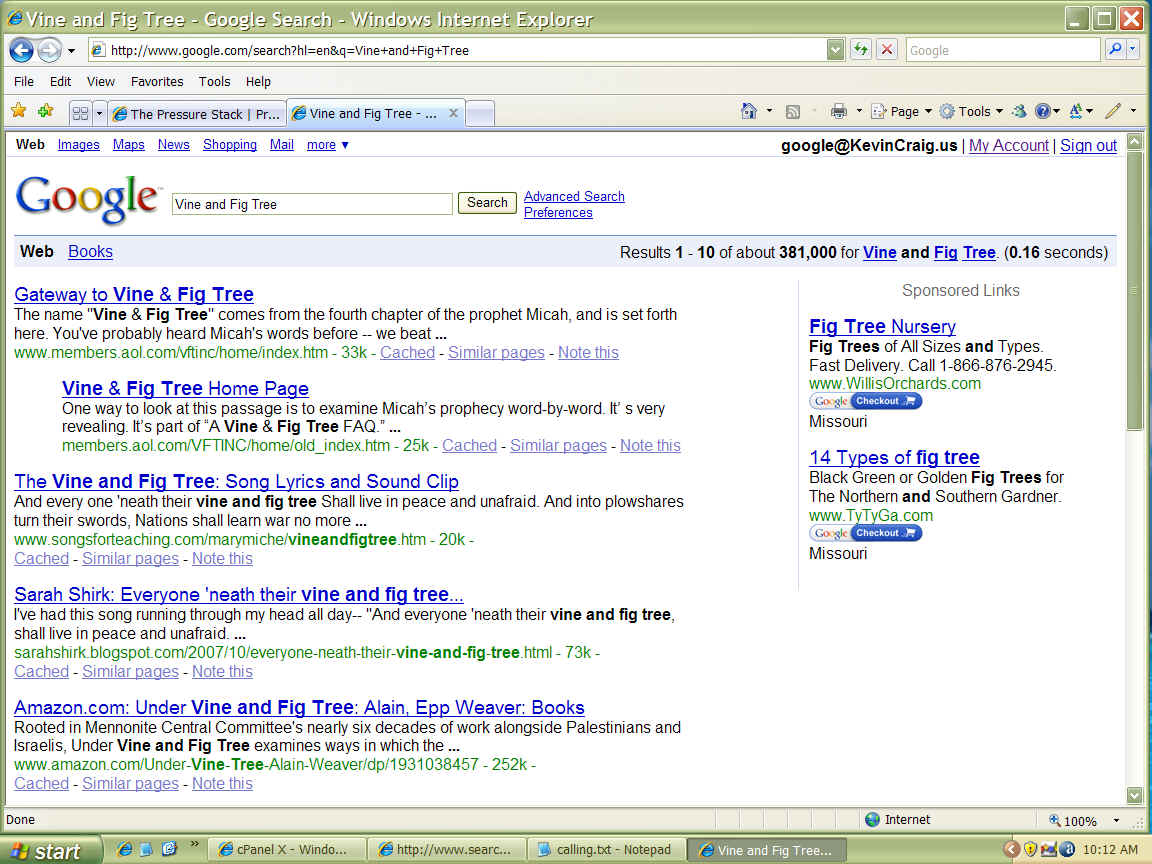Click the Help question mark icon

1043,111
